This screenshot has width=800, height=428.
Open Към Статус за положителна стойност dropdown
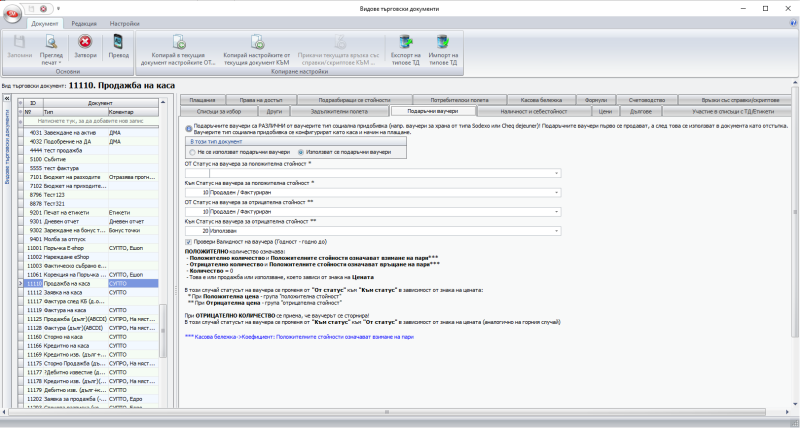pos(556,193)
